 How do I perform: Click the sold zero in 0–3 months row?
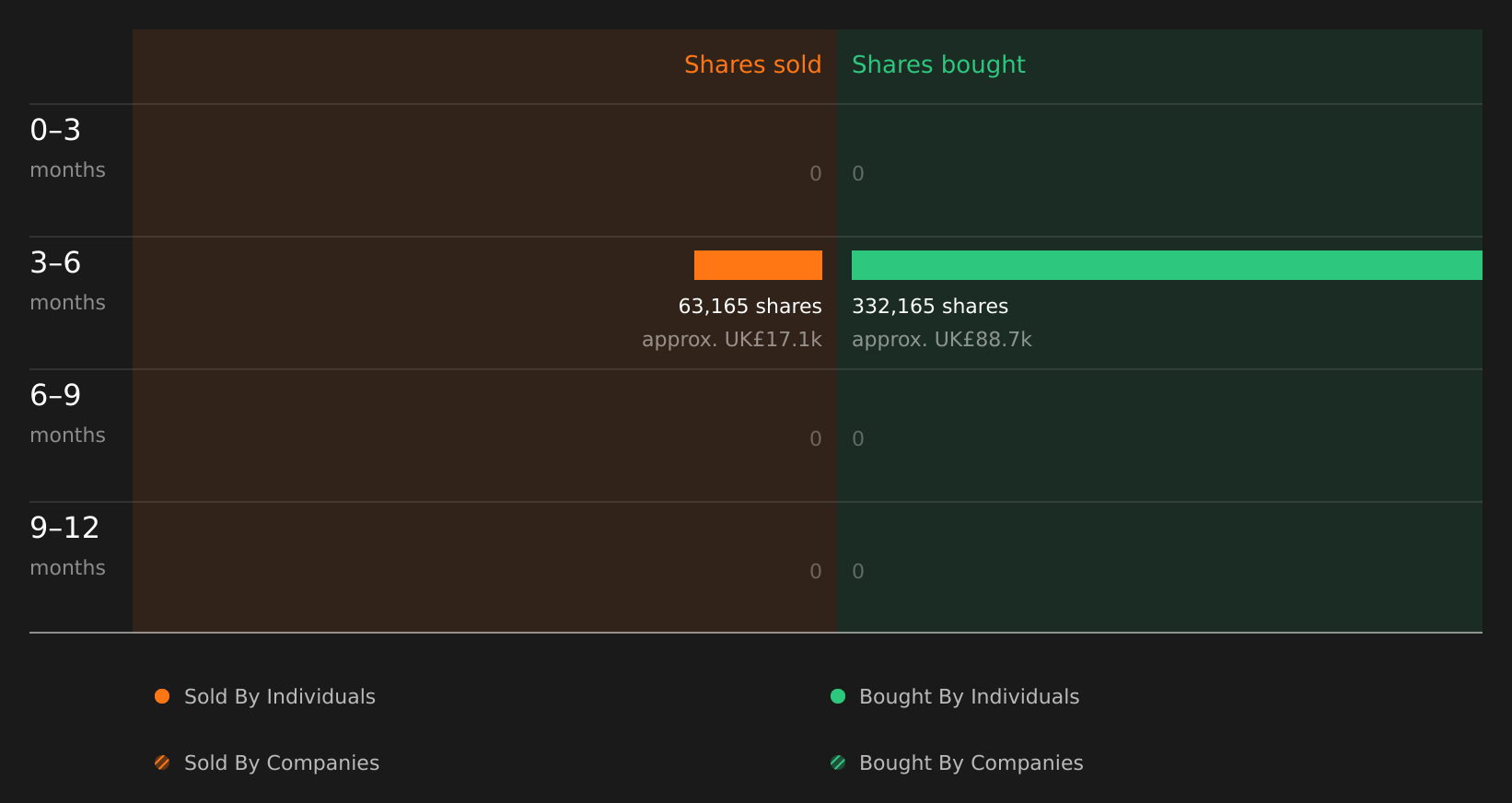click(x=816, y=174)
